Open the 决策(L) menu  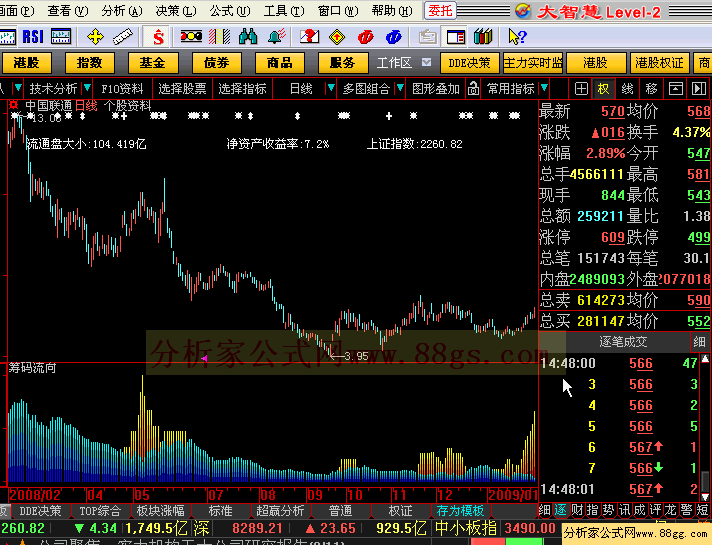[x=176, y=10]
